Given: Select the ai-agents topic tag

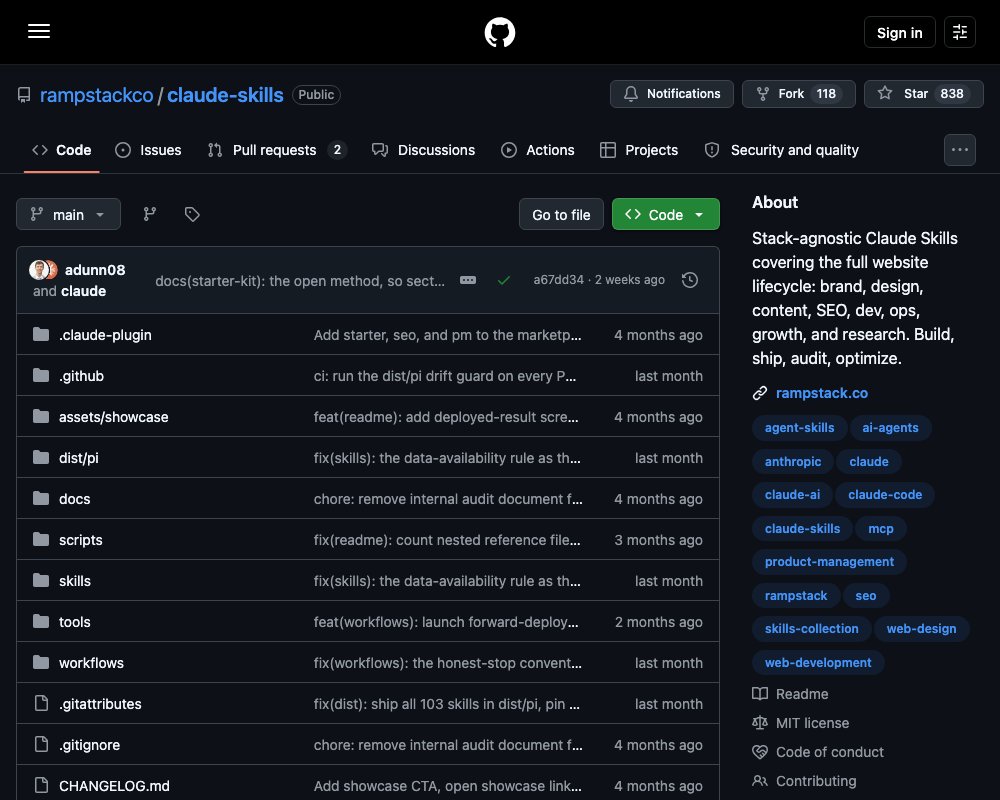Looking at the screenshot, I should pos(890,427).
